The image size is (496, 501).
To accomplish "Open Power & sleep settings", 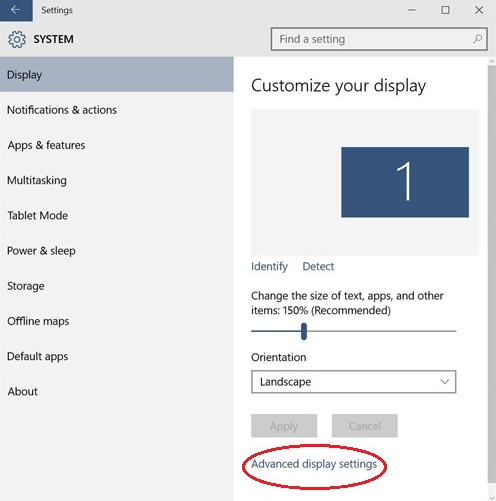I will tap(117, 251).
